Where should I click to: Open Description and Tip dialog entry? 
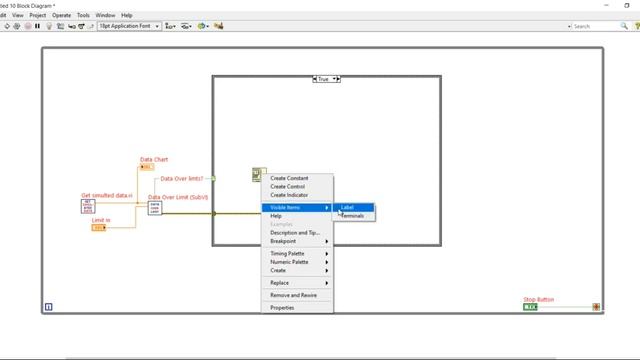click(297, 233)
